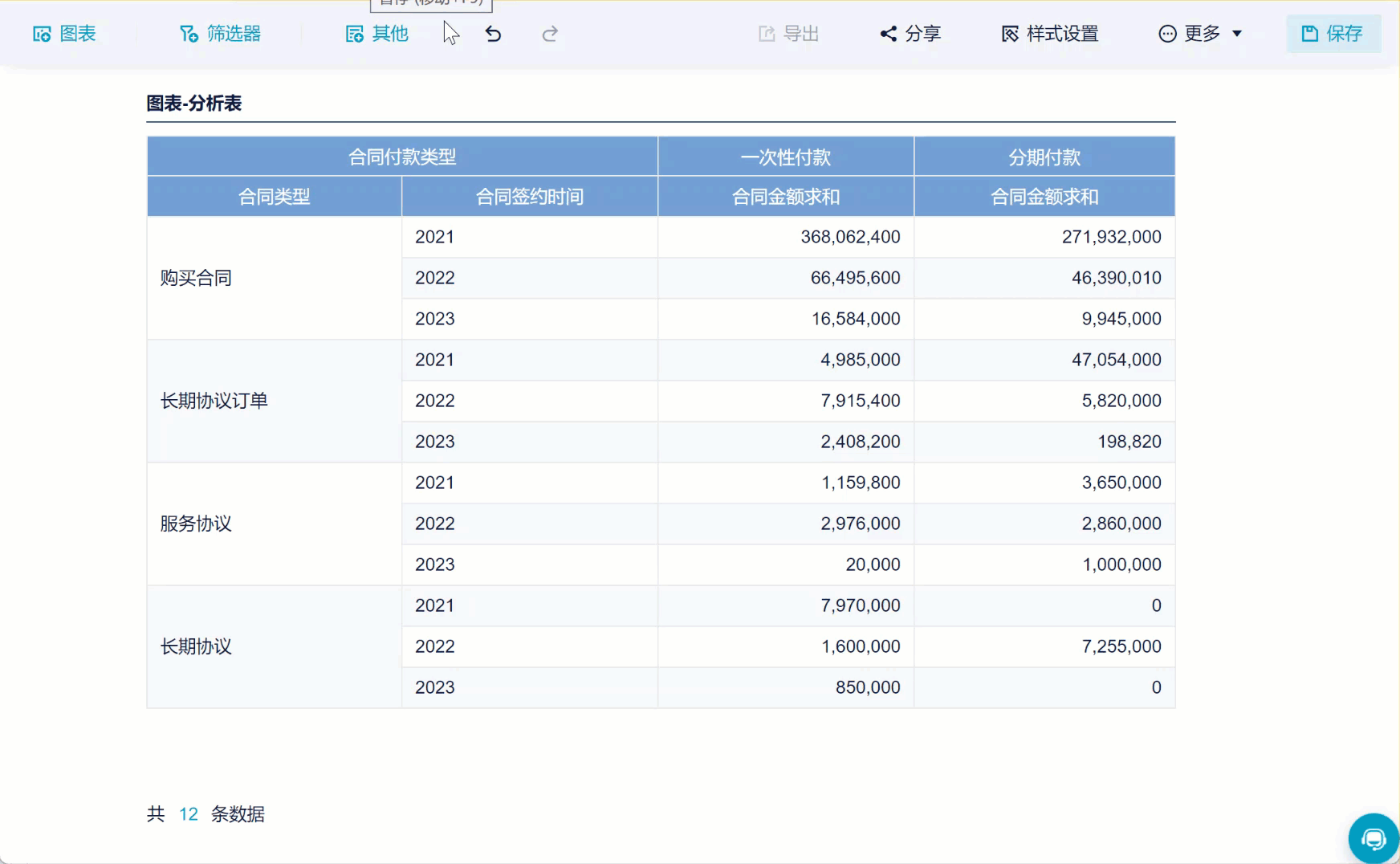Open the 其他 components menu
1400x864 pixels.
pyautogui.click(x=376, y=34)
